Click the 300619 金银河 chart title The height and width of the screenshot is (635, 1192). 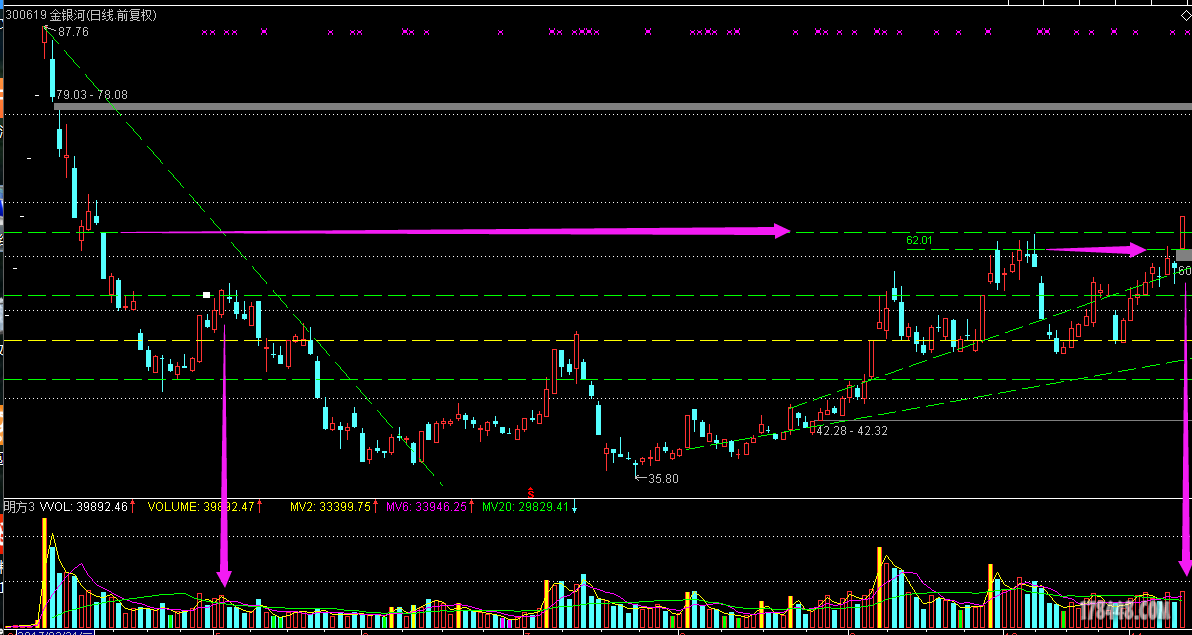[x=80, y=14]
